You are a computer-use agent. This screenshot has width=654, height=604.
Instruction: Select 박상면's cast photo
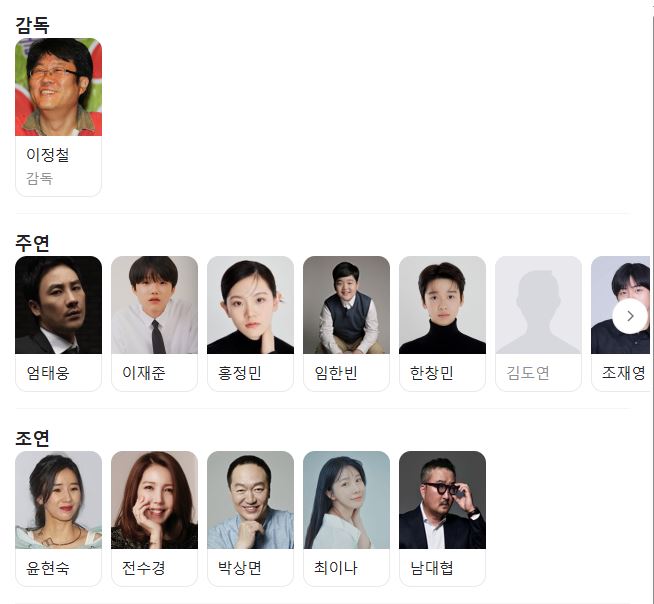coord(250,500)
